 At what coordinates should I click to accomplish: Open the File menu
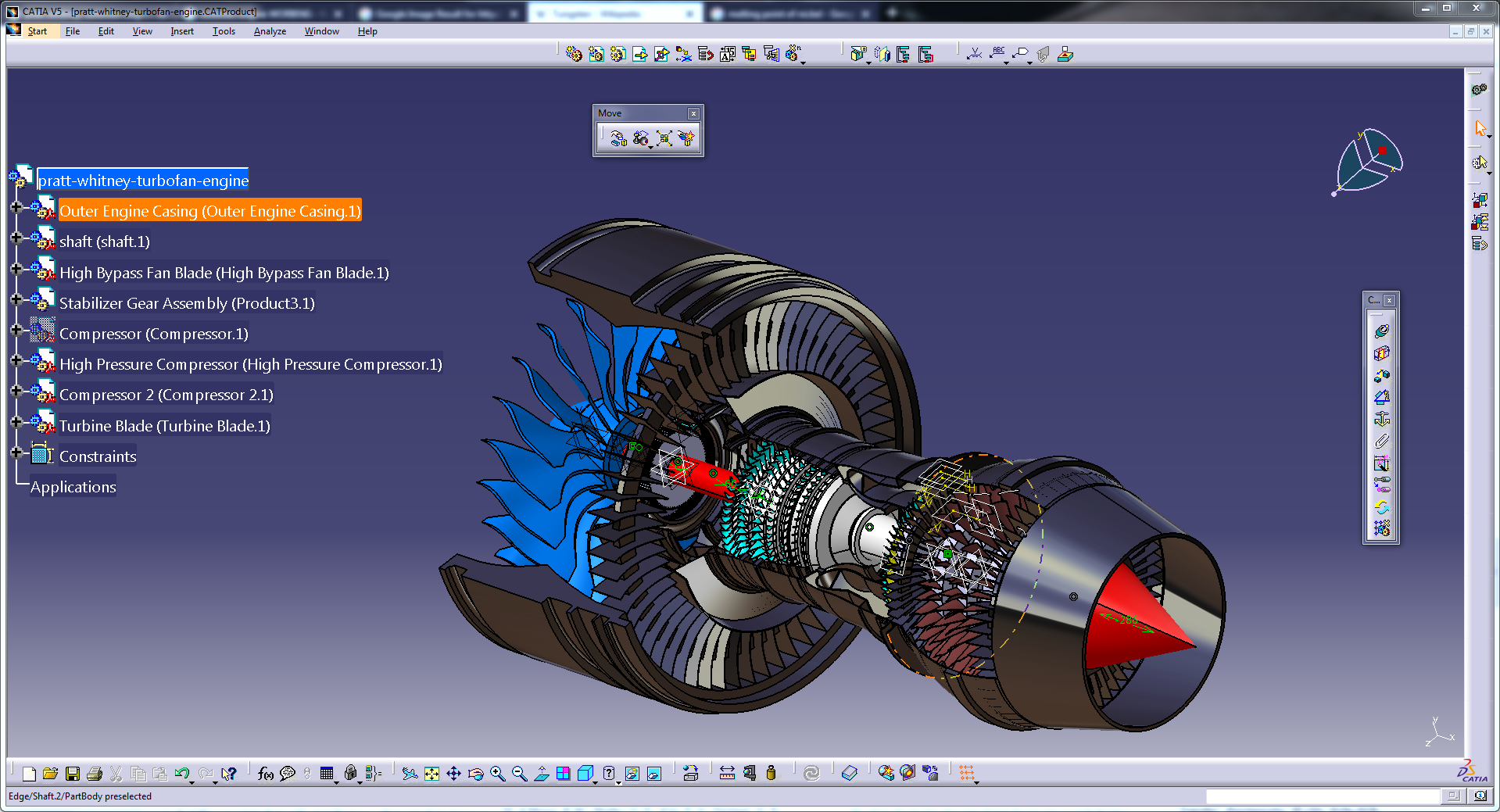coord(73,31)
